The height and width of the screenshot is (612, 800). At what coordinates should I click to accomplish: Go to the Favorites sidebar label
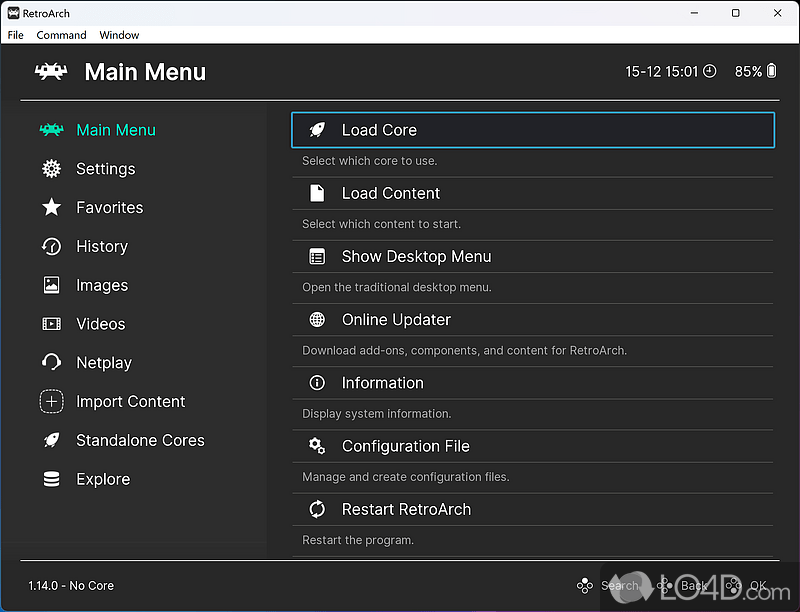point(110,208)
